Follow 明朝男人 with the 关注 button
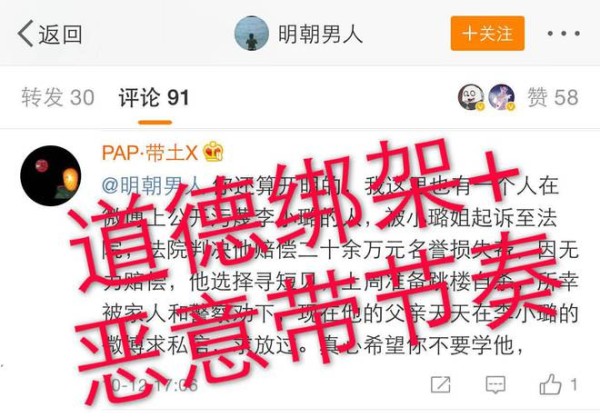This screenshot has height=417, width=600. [487, 33]
